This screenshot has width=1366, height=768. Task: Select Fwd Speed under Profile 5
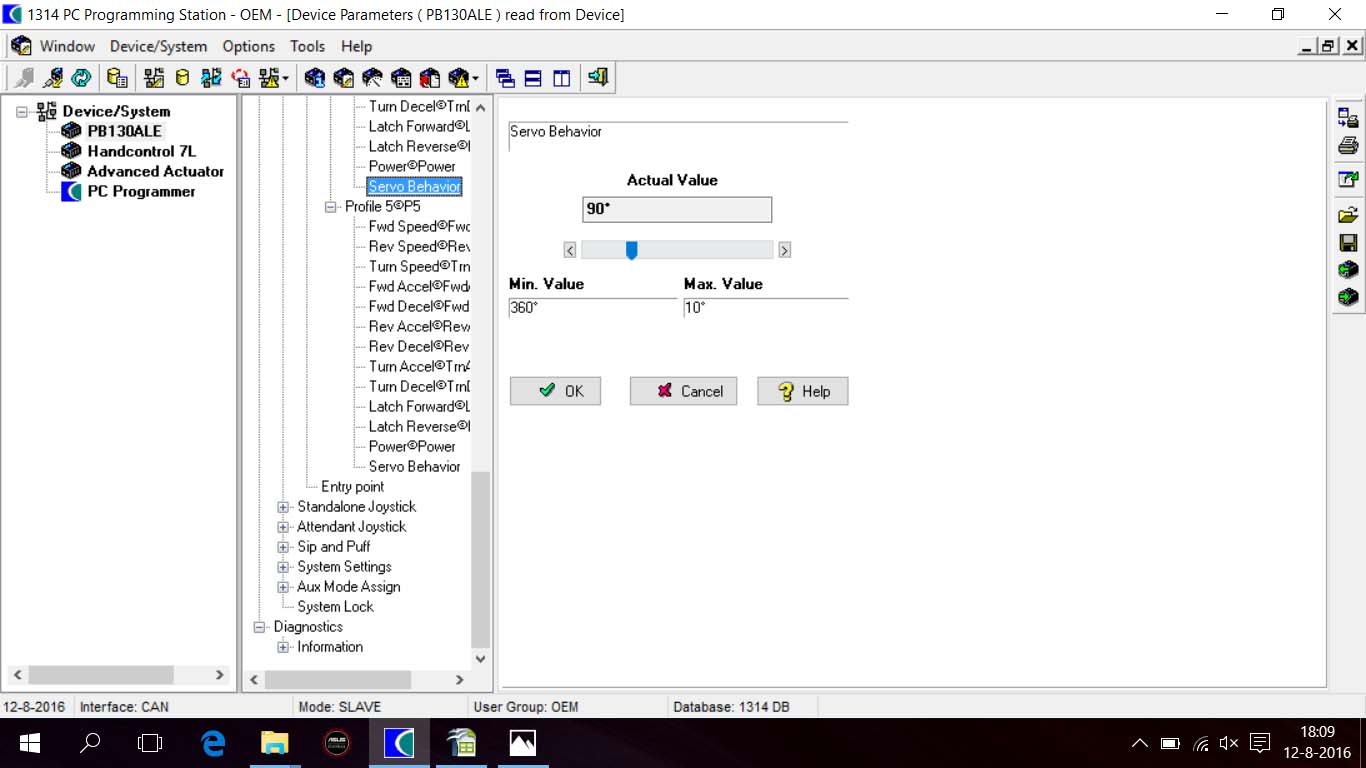(418, 226)
